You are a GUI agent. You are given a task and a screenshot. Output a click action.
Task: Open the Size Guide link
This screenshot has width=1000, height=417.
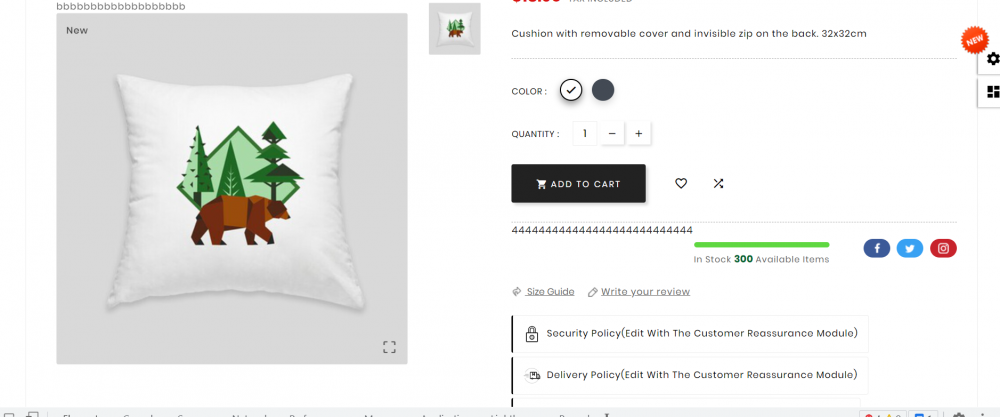(x=550, y=291)
